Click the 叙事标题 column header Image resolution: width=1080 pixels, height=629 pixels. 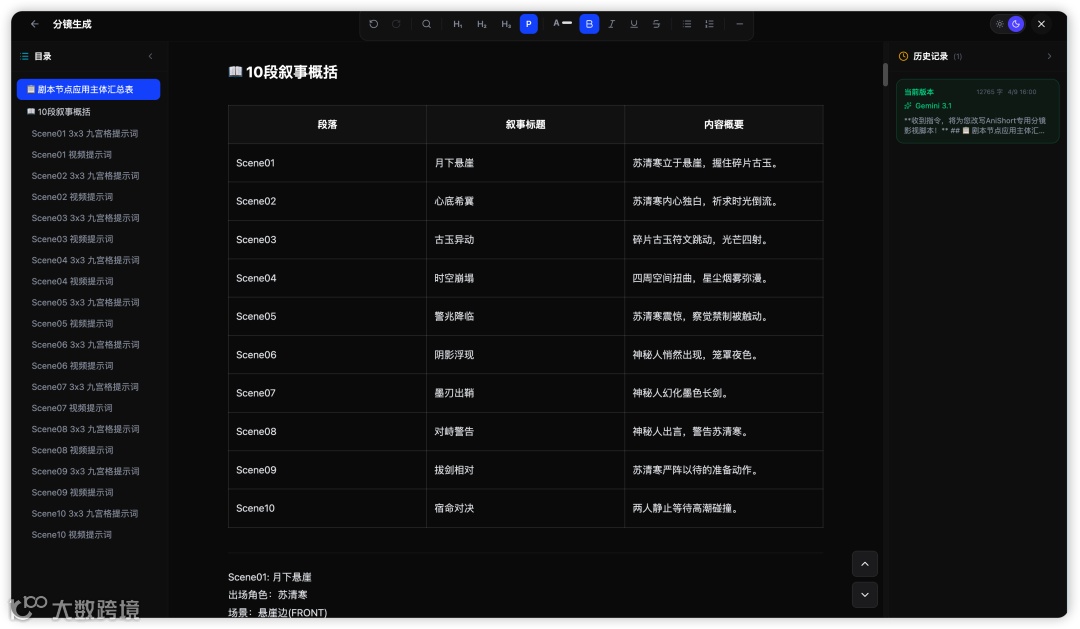click(526, 125)
